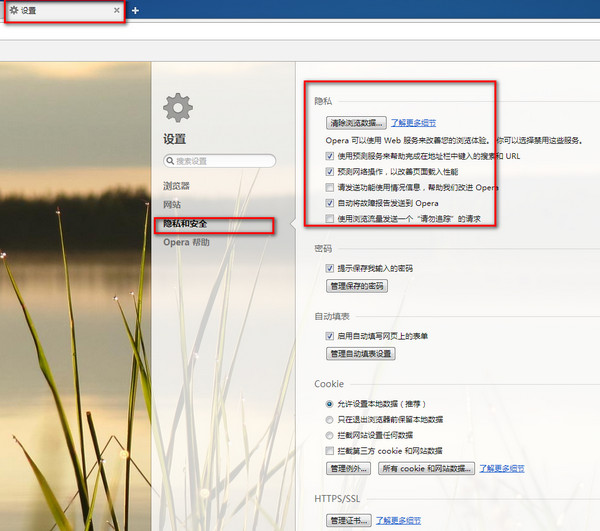Open 了解更多细节 link in the privacy section
This screenshot has width=600, height=531.
tap(413, 123)
